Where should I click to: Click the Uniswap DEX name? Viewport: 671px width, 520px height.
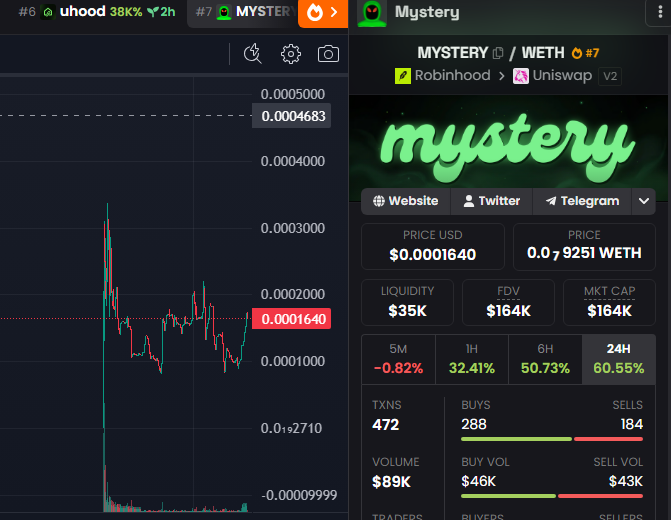tap(562, 76)
